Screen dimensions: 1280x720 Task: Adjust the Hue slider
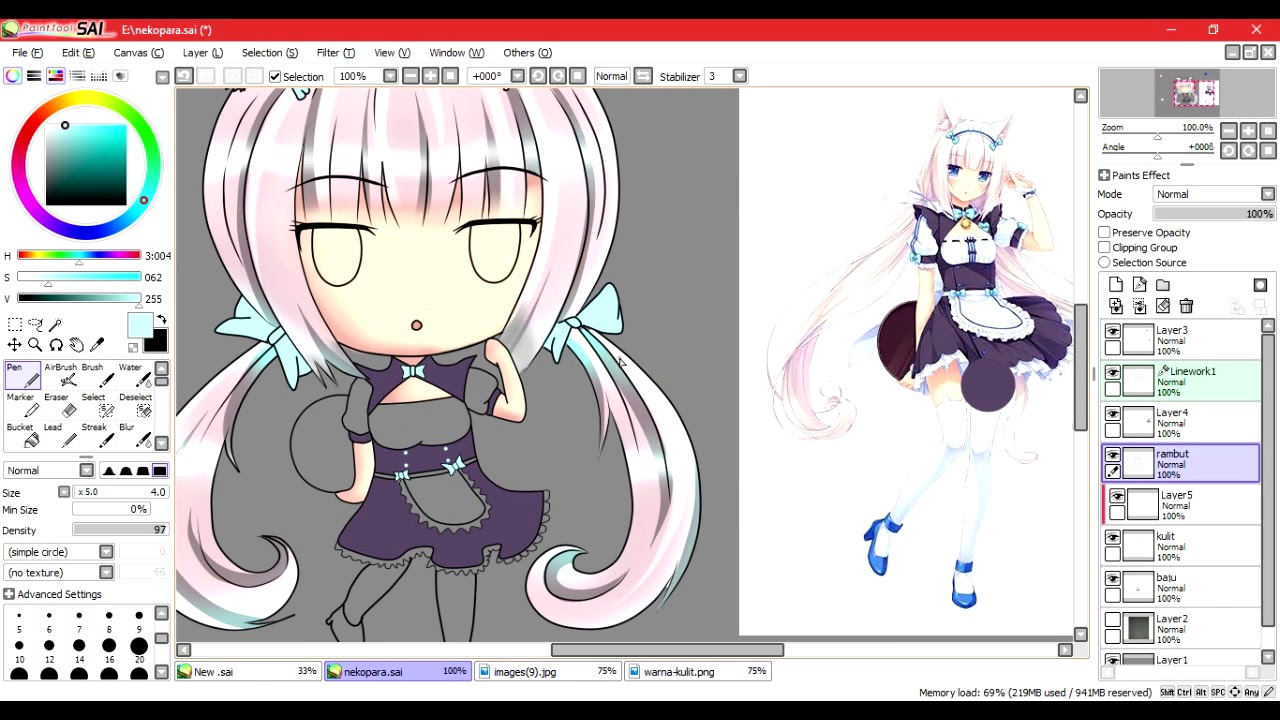tap(79, 256)
